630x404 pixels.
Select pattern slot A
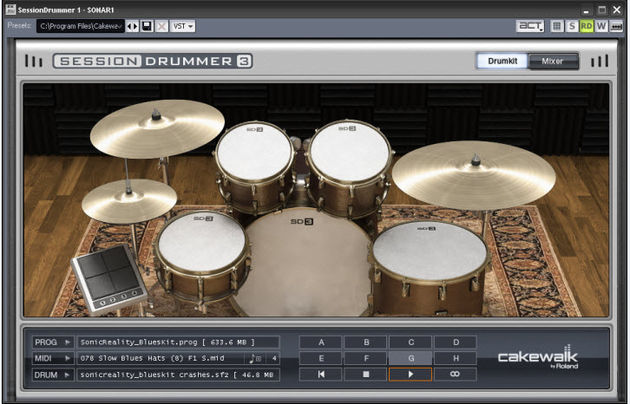(321, 342)
